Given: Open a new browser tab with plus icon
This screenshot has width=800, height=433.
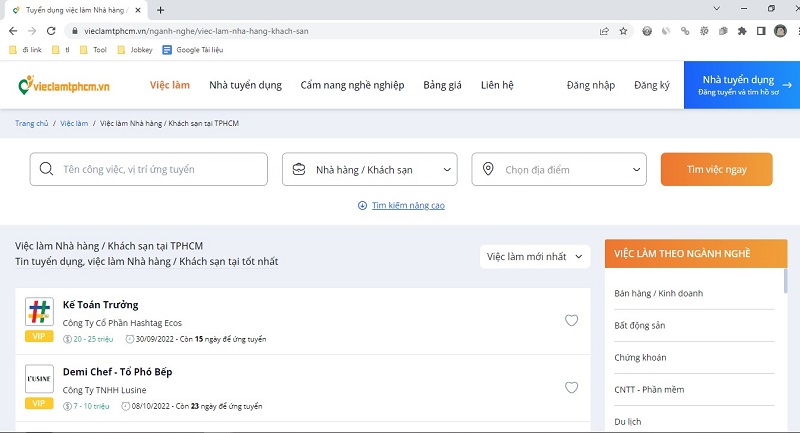Looking at the screenshot, I should click(160, 9).
